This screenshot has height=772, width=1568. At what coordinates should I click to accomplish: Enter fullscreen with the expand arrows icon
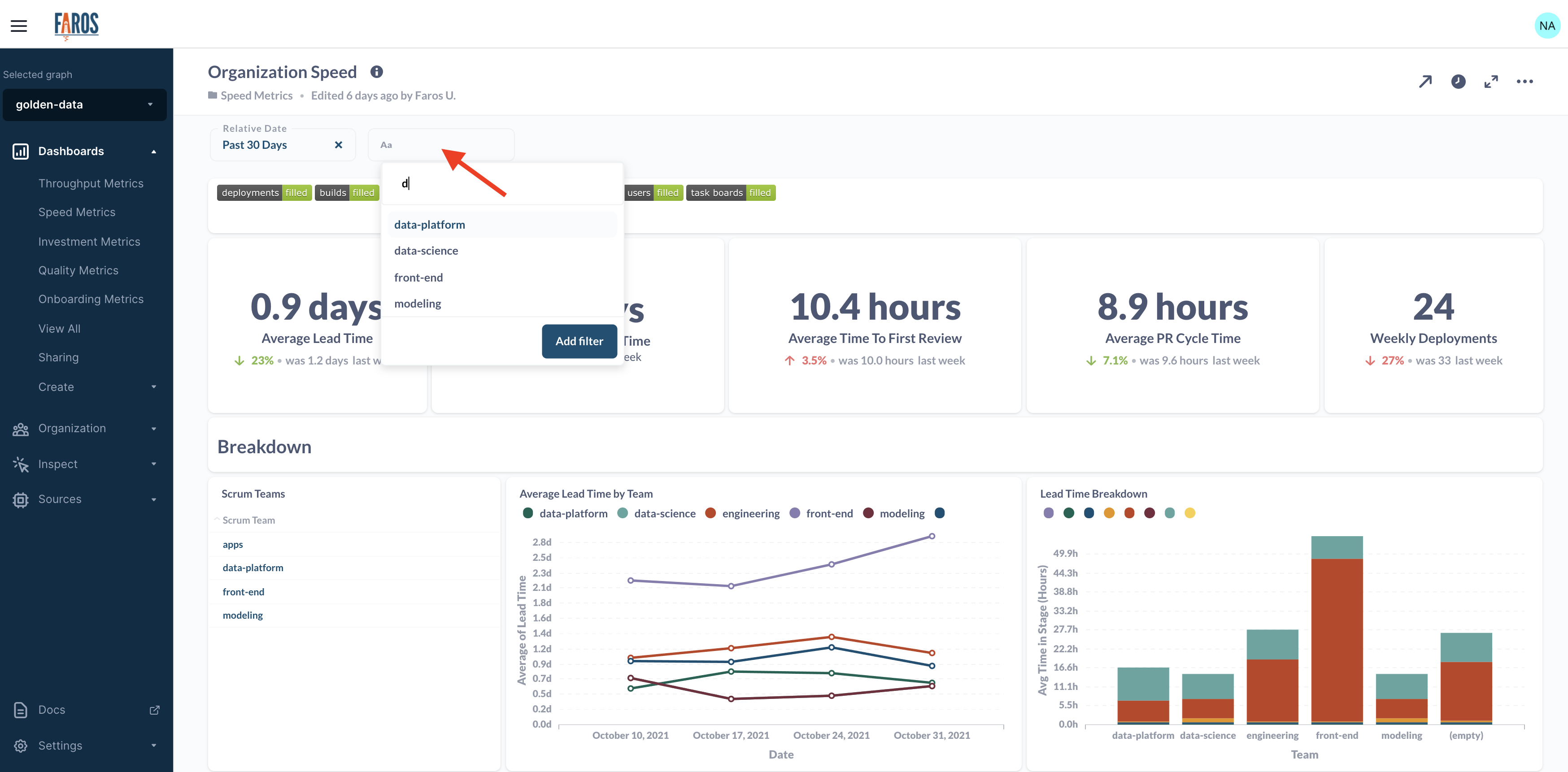(1491, 82)
